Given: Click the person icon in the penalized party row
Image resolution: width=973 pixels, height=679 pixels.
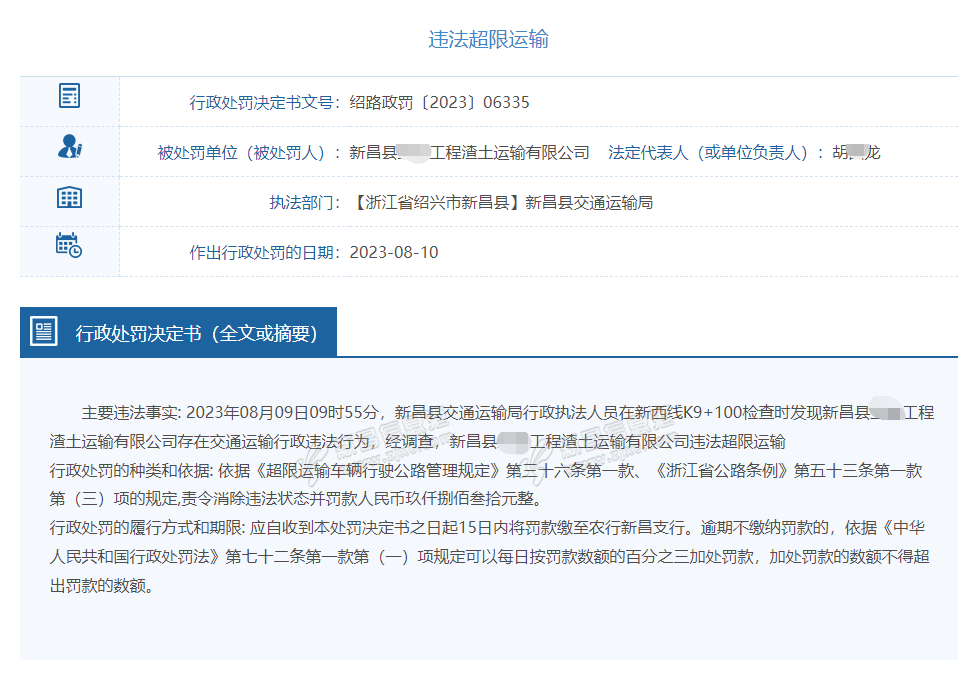Looking at the screenshot, I should click(69, 147).
